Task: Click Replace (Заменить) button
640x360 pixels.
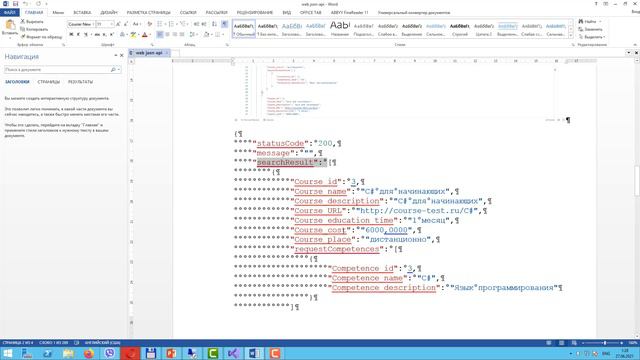Action: (x=590, y=29)
